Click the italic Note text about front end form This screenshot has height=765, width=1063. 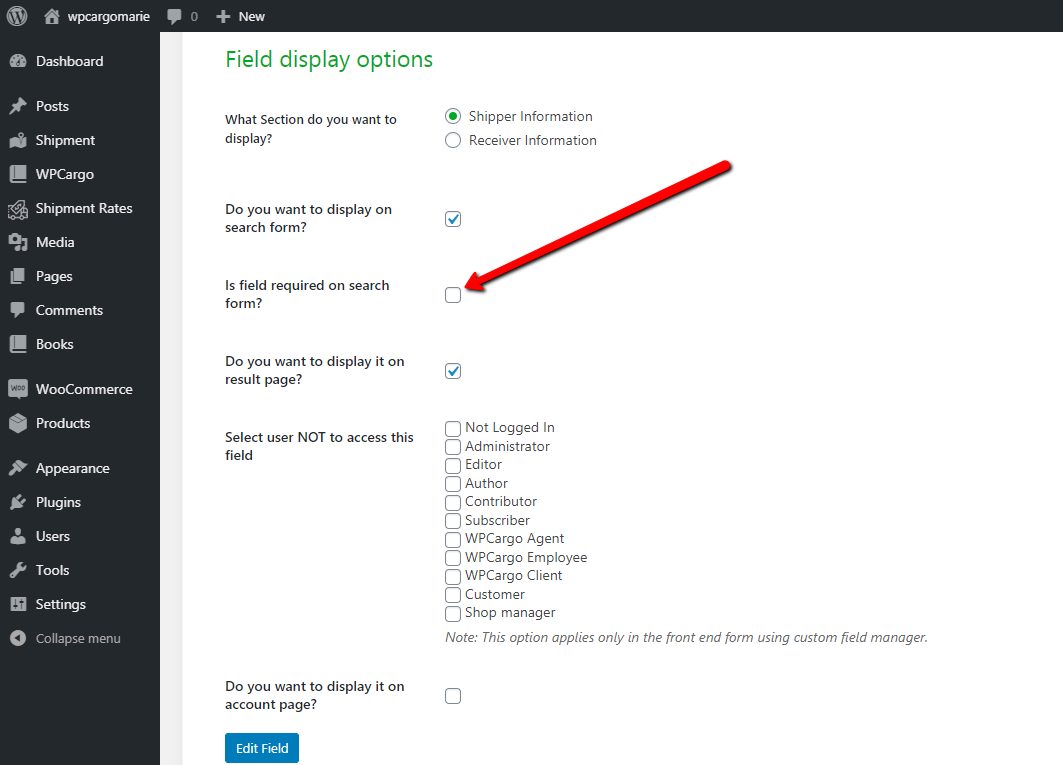tap(686, 638)
